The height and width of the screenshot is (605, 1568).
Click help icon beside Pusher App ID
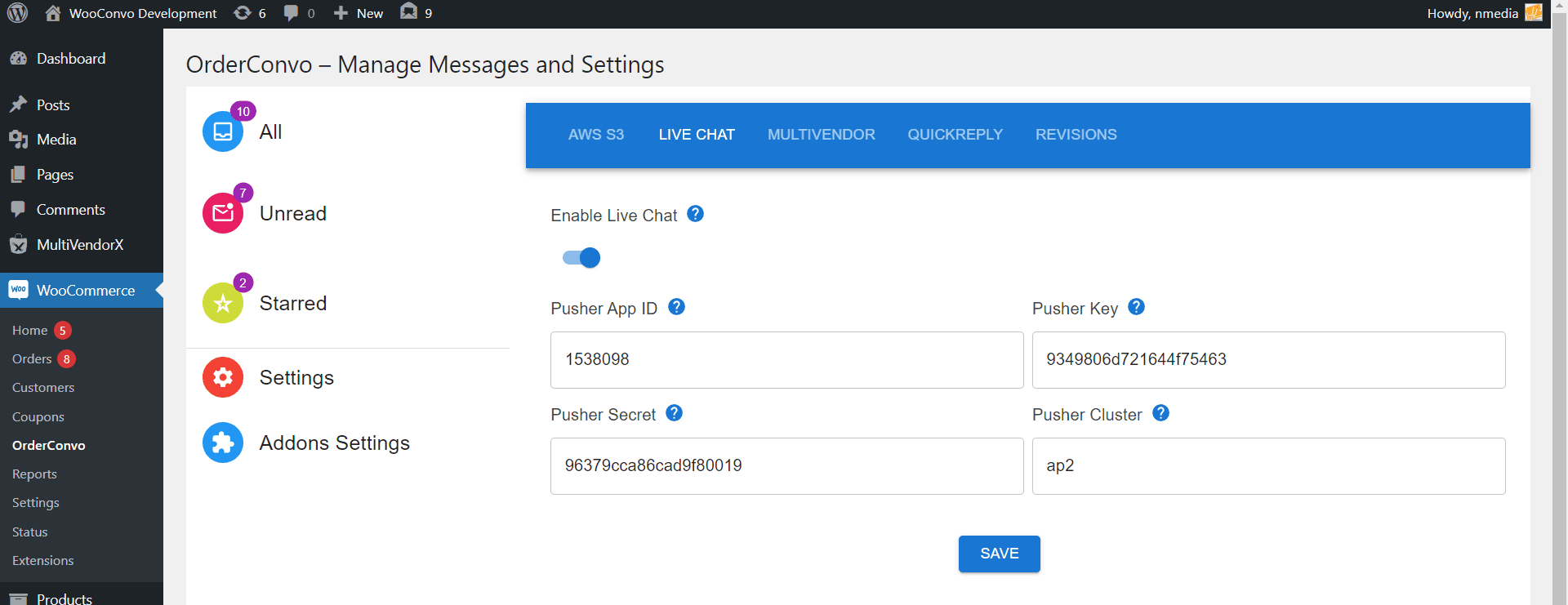[676, 307]
